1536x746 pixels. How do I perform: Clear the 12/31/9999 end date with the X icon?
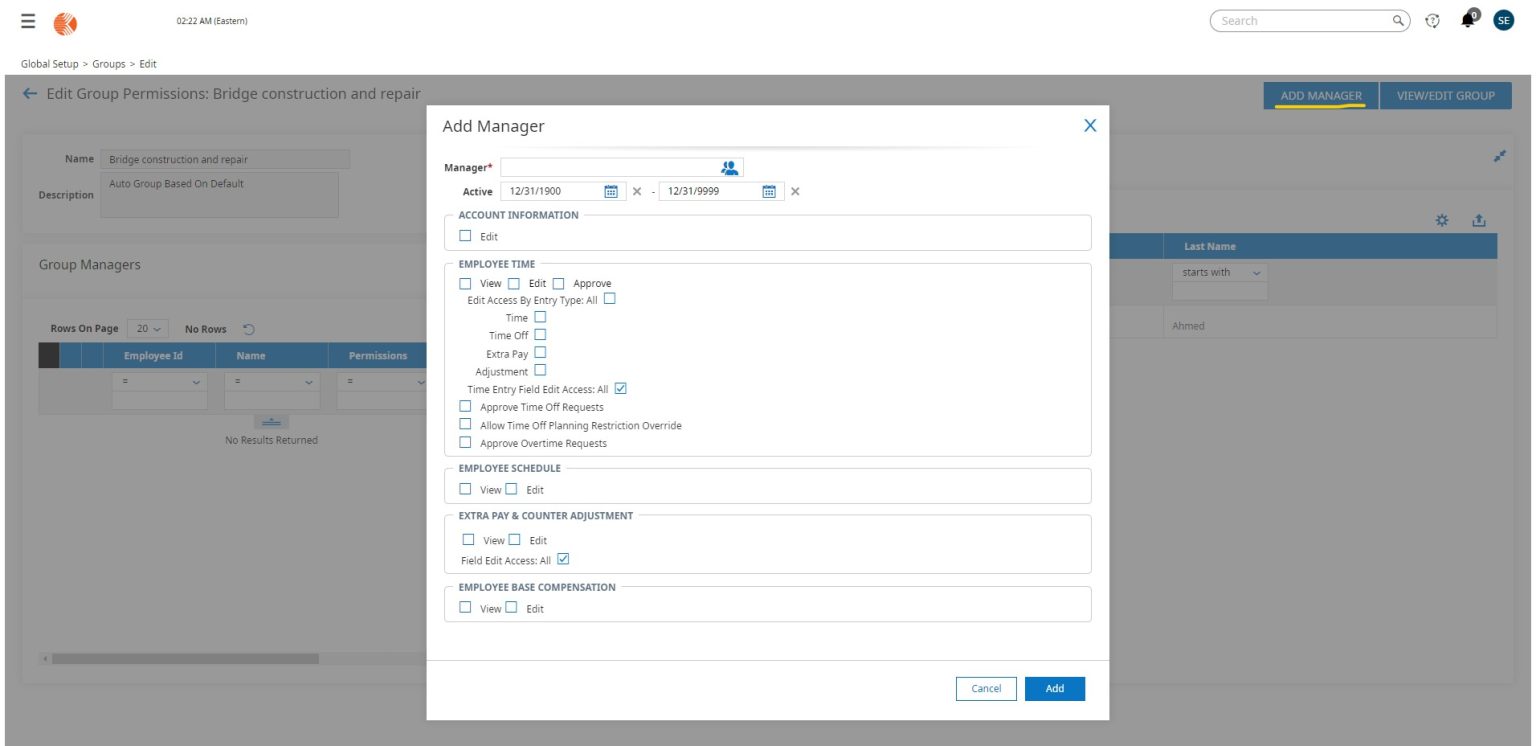tap(793, 190)
